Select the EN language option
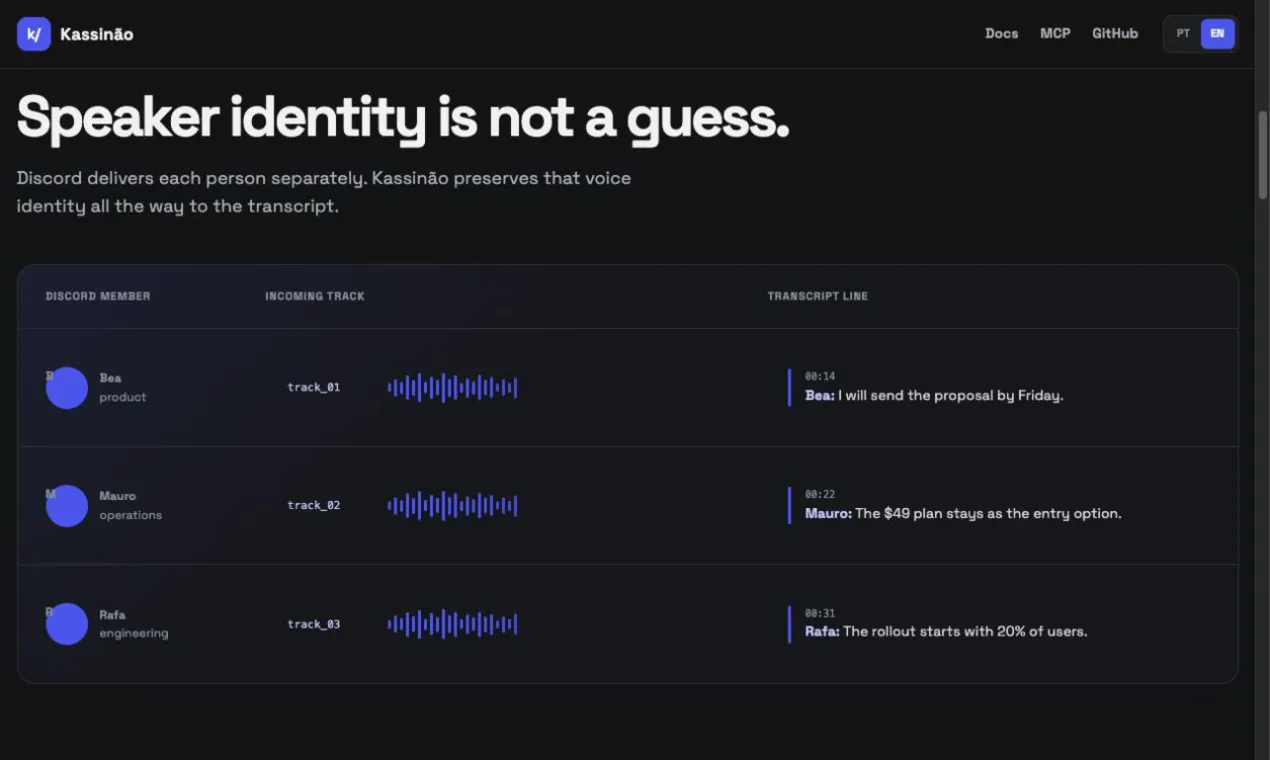1270x760 pixels. tap(1217, 33)
